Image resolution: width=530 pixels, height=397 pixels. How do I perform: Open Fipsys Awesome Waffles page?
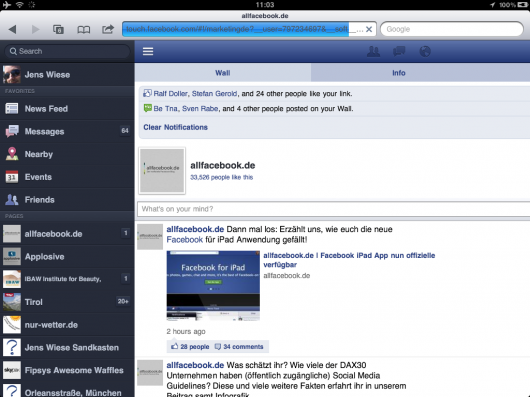(x=67, y=370)
